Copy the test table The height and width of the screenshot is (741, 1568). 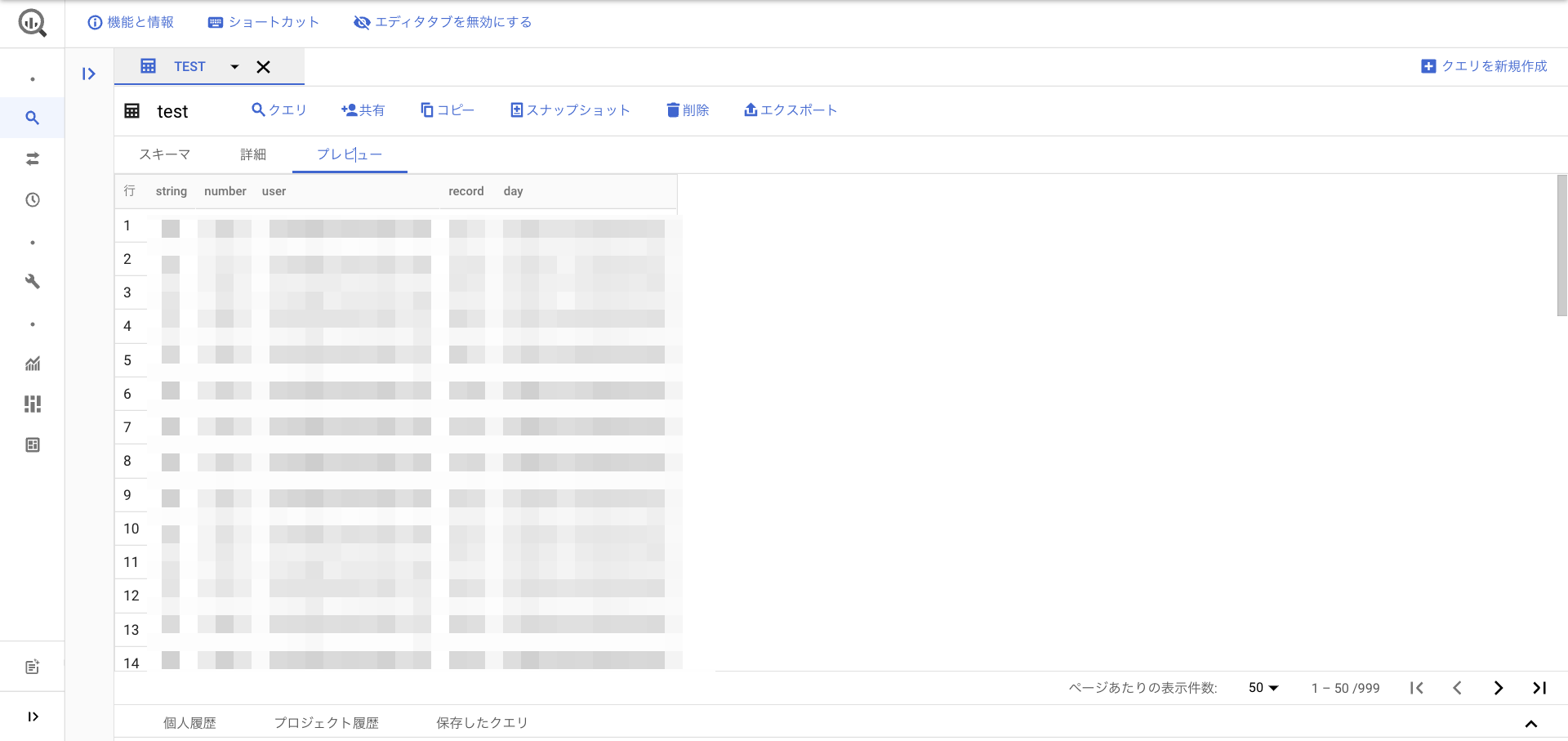[447, 109]
